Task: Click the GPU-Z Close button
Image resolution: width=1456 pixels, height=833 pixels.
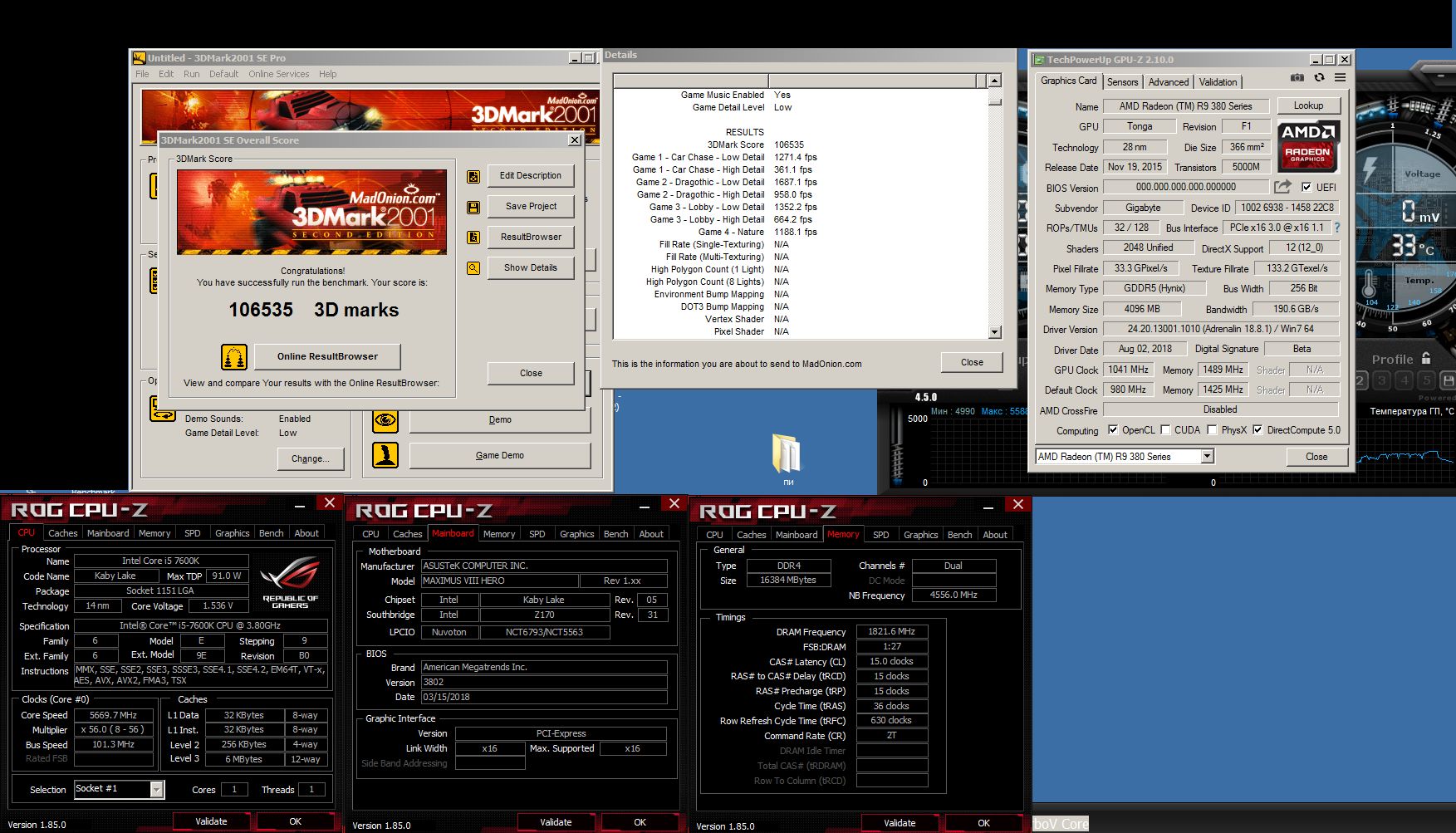Action: [1316, 457]
